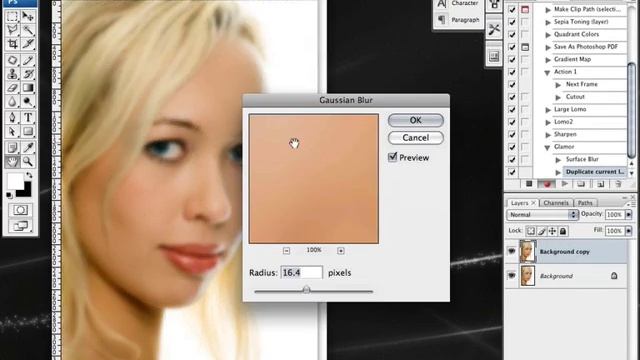Click the background color swatch

(26, 192)
